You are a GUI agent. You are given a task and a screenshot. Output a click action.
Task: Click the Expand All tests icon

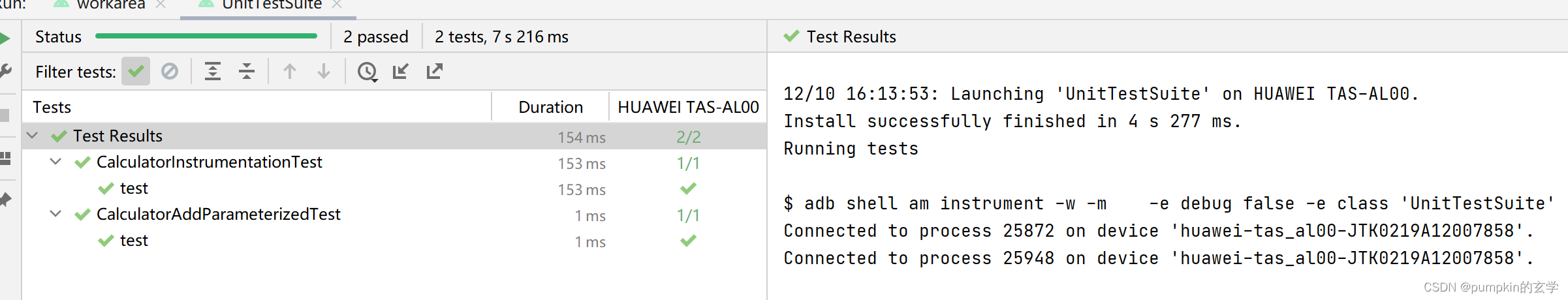(213, 71)
